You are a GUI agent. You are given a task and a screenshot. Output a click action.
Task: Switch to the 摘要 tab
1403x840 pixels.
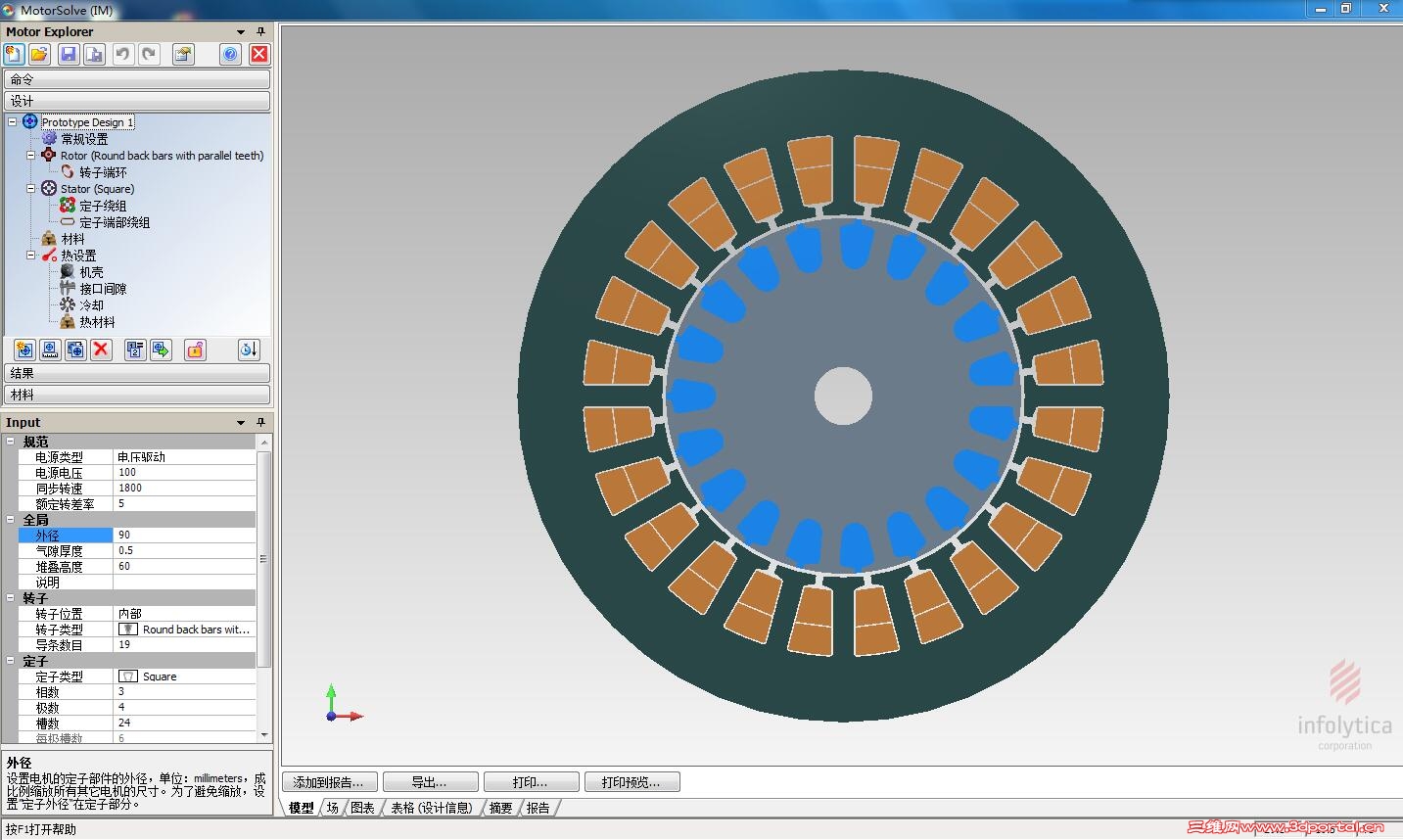501,808
